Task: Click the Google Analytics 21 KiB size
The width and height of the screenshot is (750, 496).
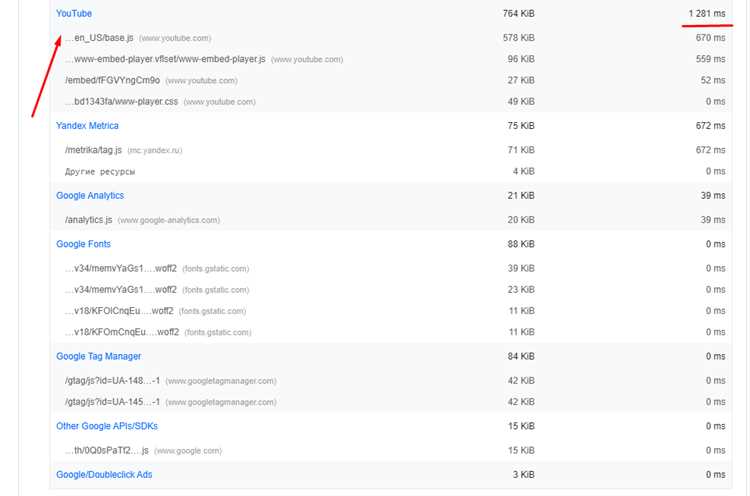Action: coord(521,196)
